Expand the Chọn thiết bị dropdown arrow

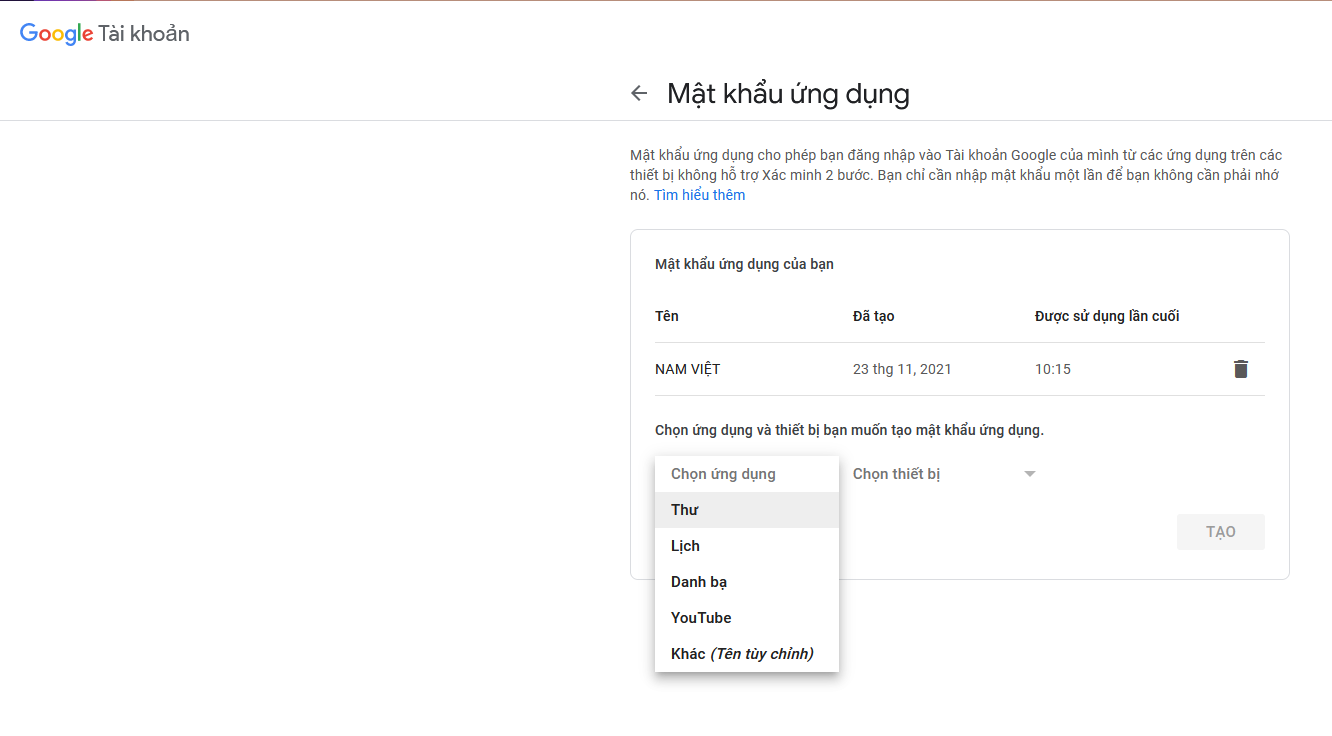(1029, 474)
